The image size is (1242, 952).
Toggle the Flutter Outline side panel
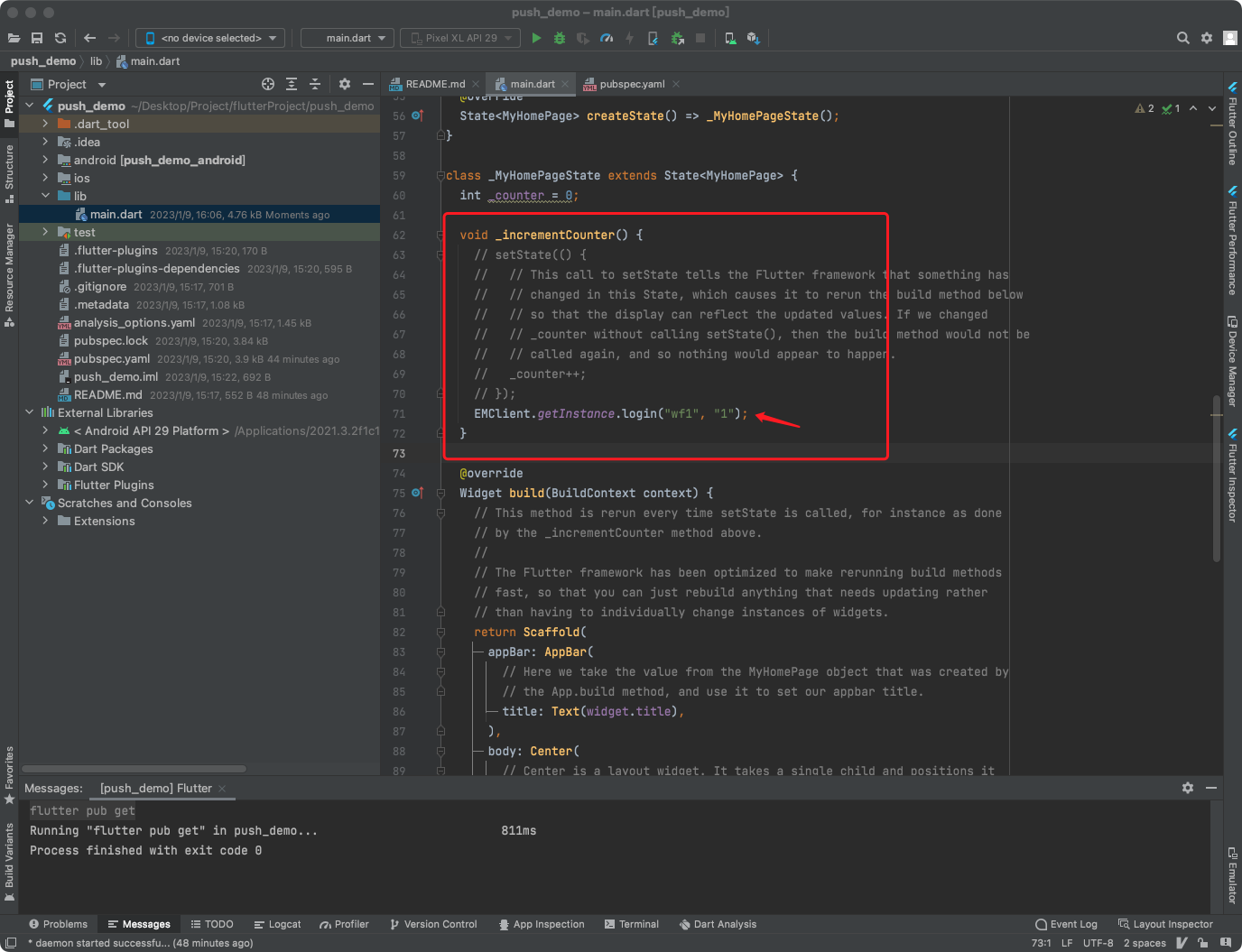[x=1232, y=124]
